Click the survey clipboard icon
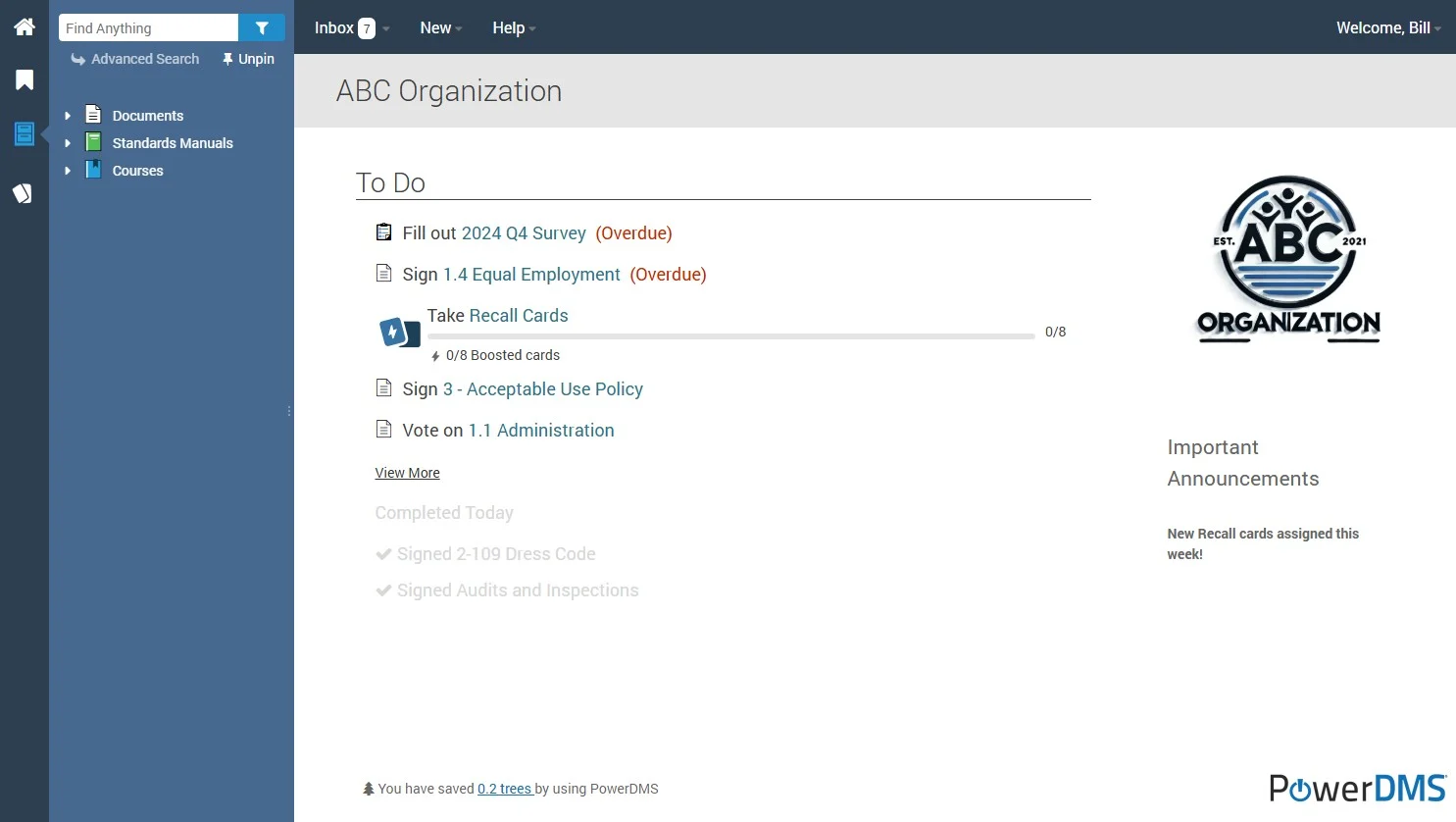This screenshot has height=822, width=1456. click(384, 232)
